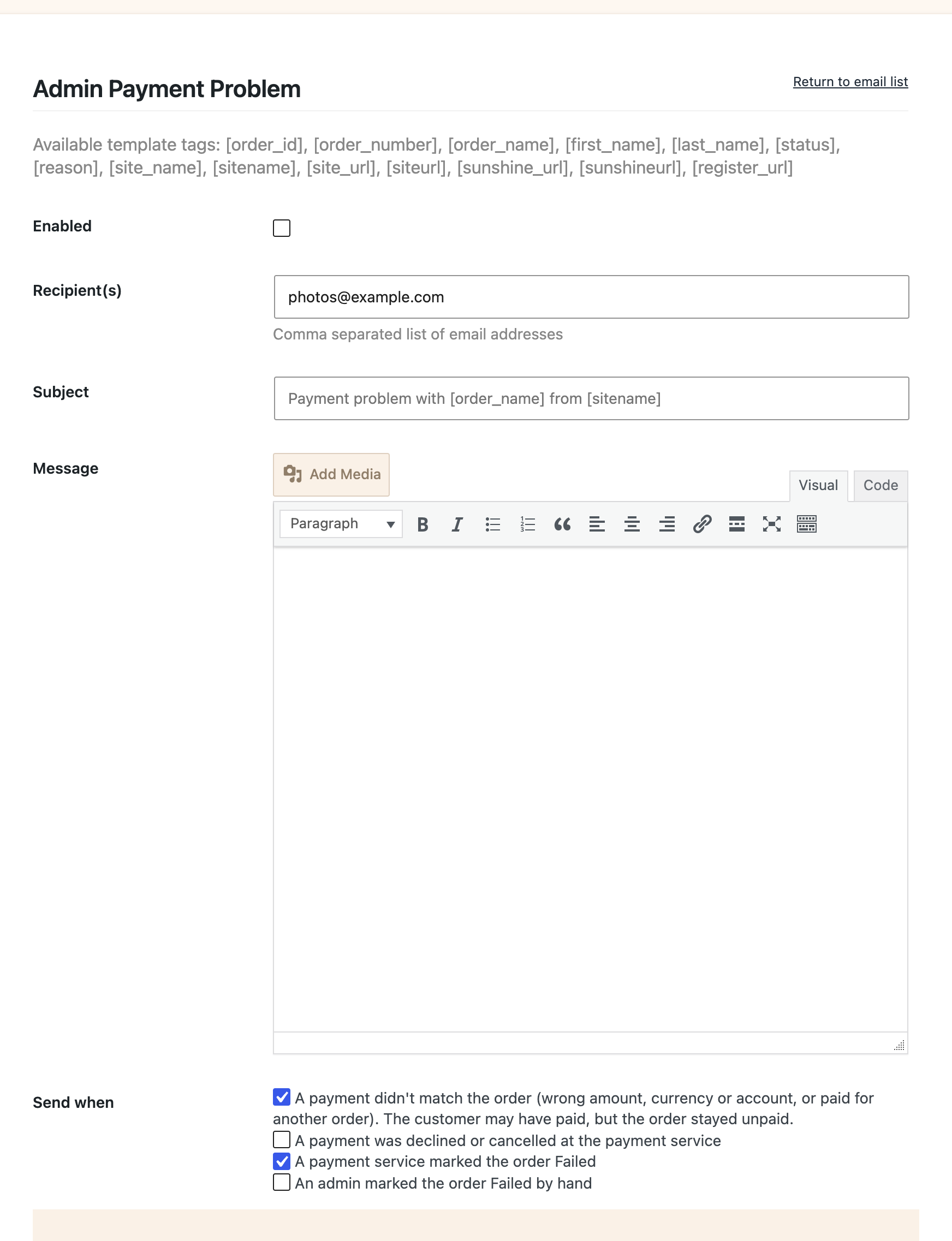
Task: Apply italic formatting in the editor toolbar
Action: pos(457,524)
